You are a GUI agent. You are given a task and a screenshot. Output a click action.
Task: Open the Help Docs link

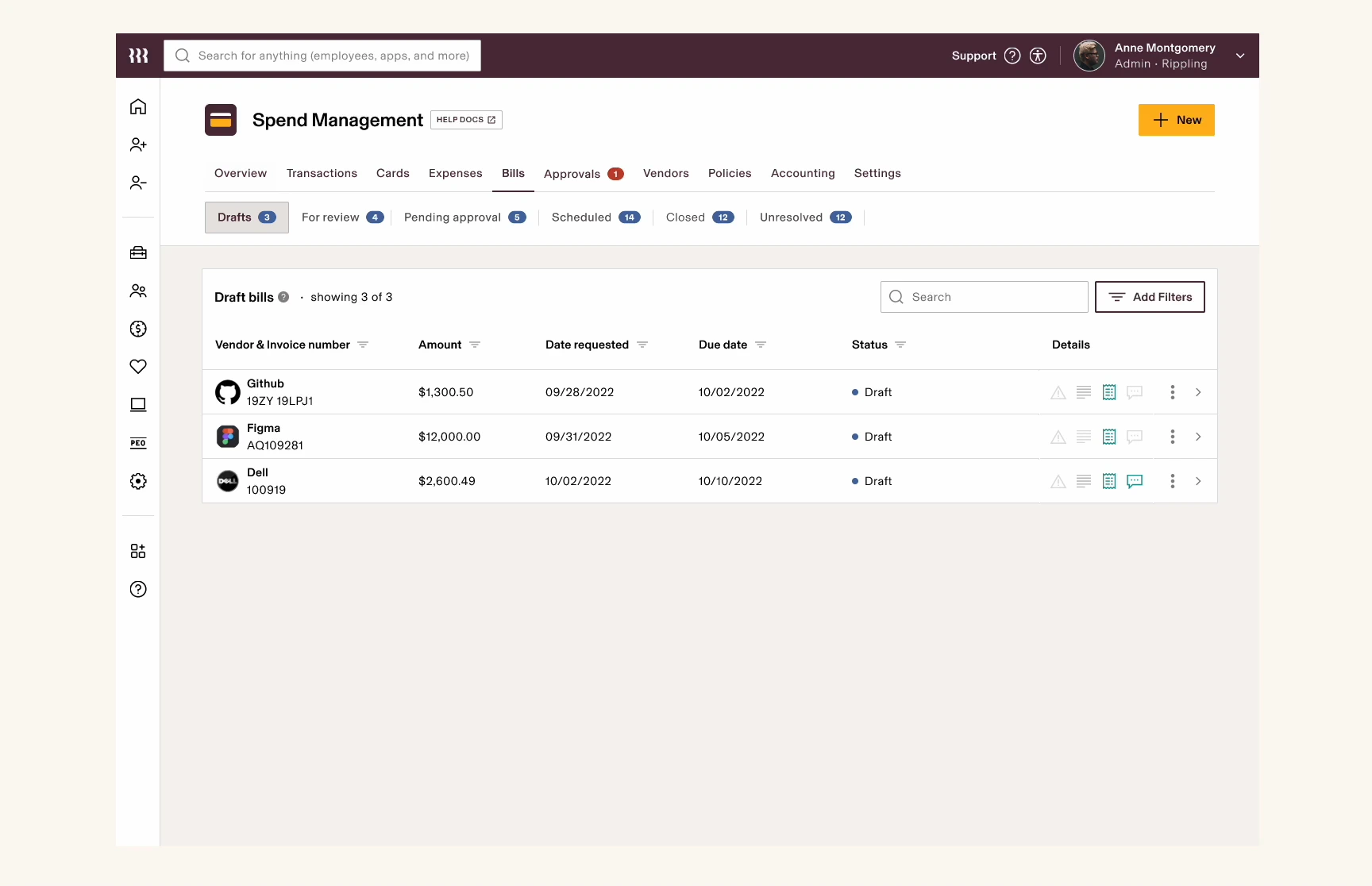[x=466, y=120]
